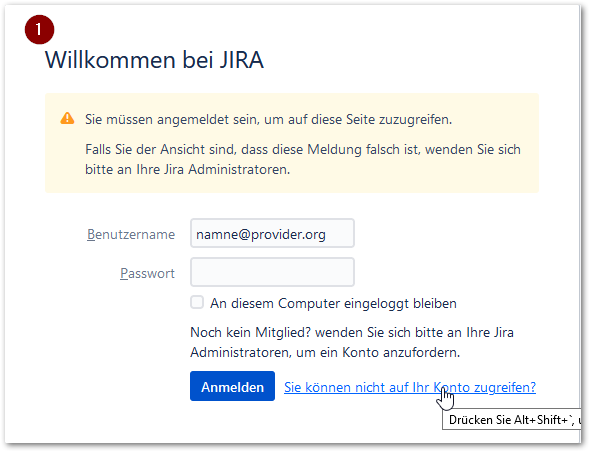Open 'Sie können nicht auf Ihr Konto zugreifen?' link

tap(410, 387)
